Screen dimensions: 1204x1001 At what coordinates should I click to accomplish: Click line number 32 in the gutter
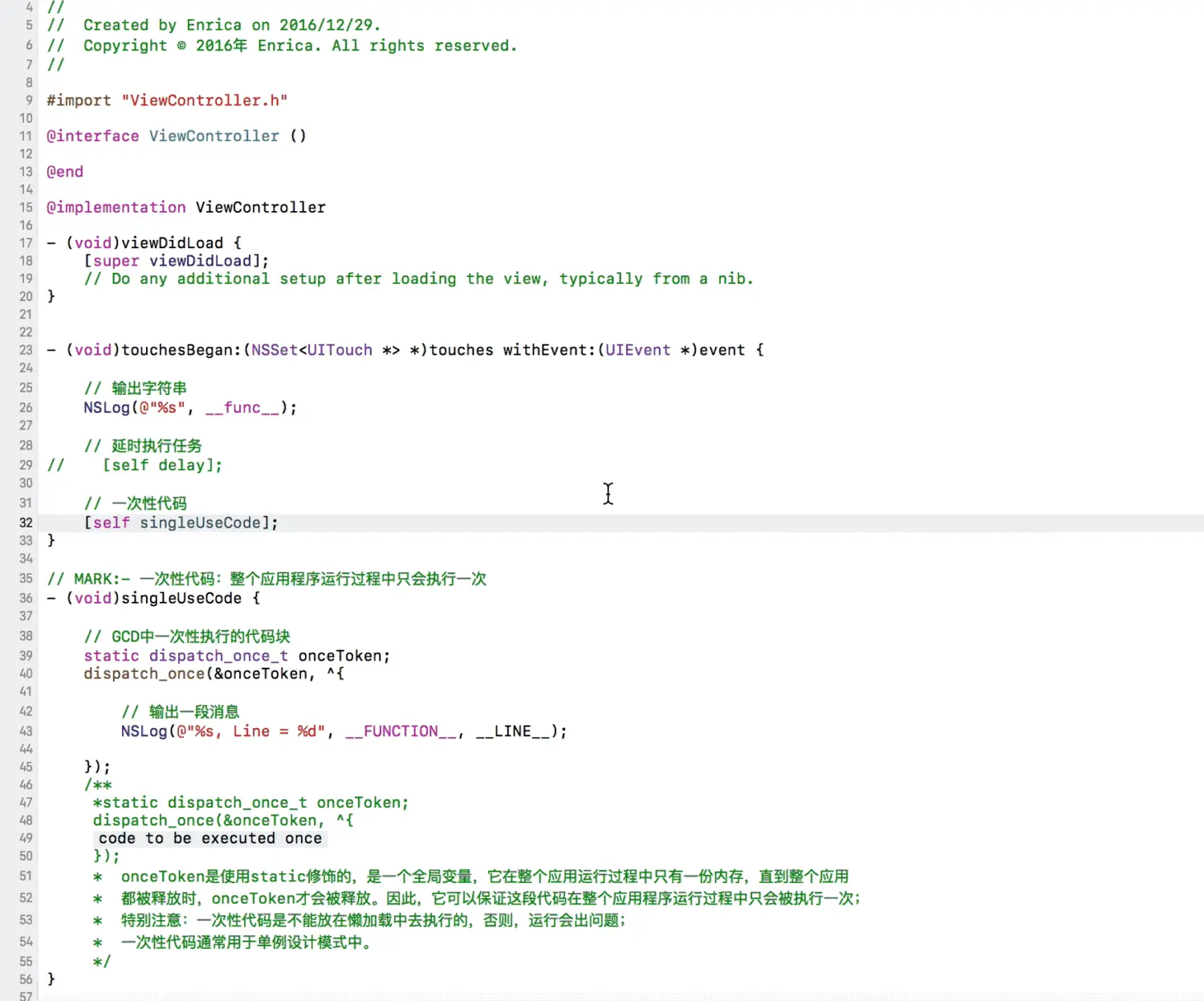(x=26, y=523)
